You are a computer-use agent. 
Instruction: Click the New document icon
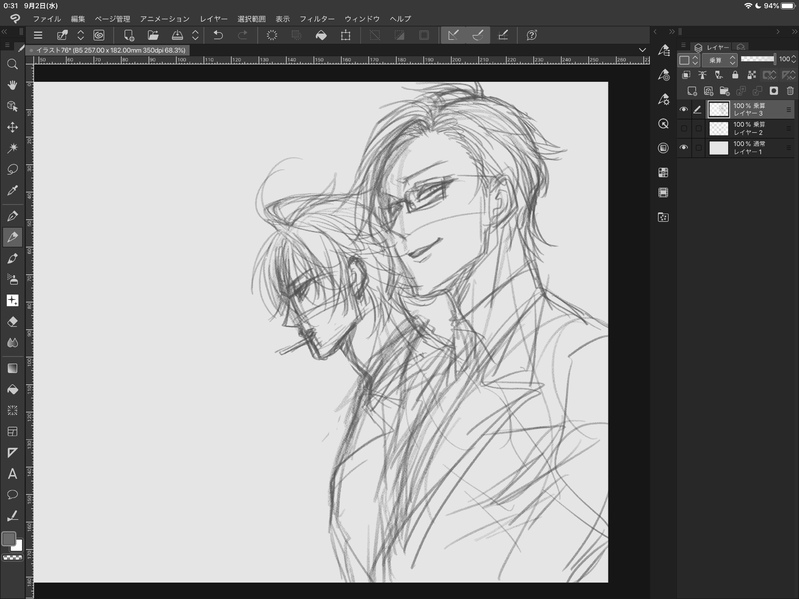[128, 35]
